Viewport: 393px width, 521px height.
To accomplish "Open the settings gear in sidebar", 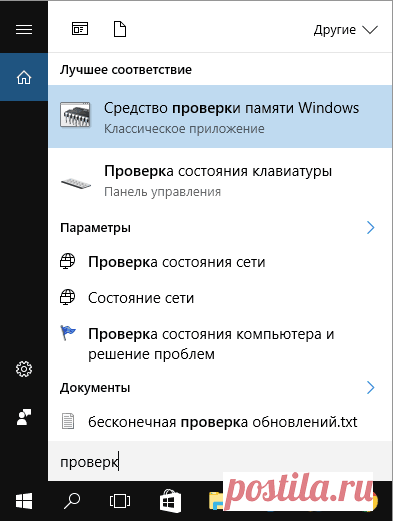I will pos(24,369).
